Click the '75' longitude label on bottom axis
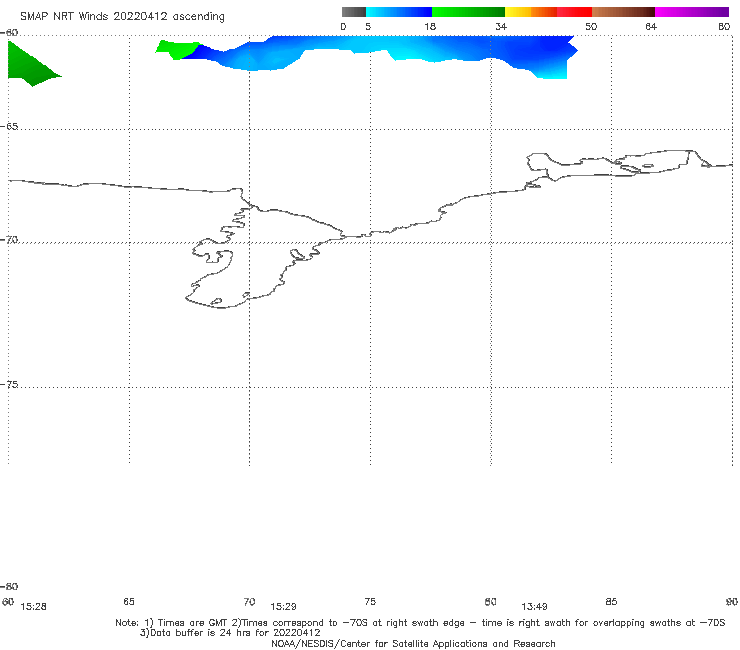Screen dimensions: 740x650 370,601
